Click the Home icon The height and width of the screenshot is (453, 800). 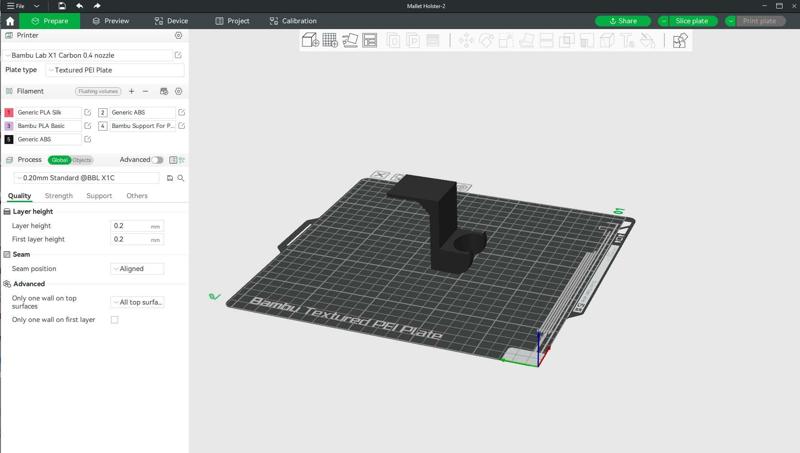pyautogui.click(x=10, y=21)
